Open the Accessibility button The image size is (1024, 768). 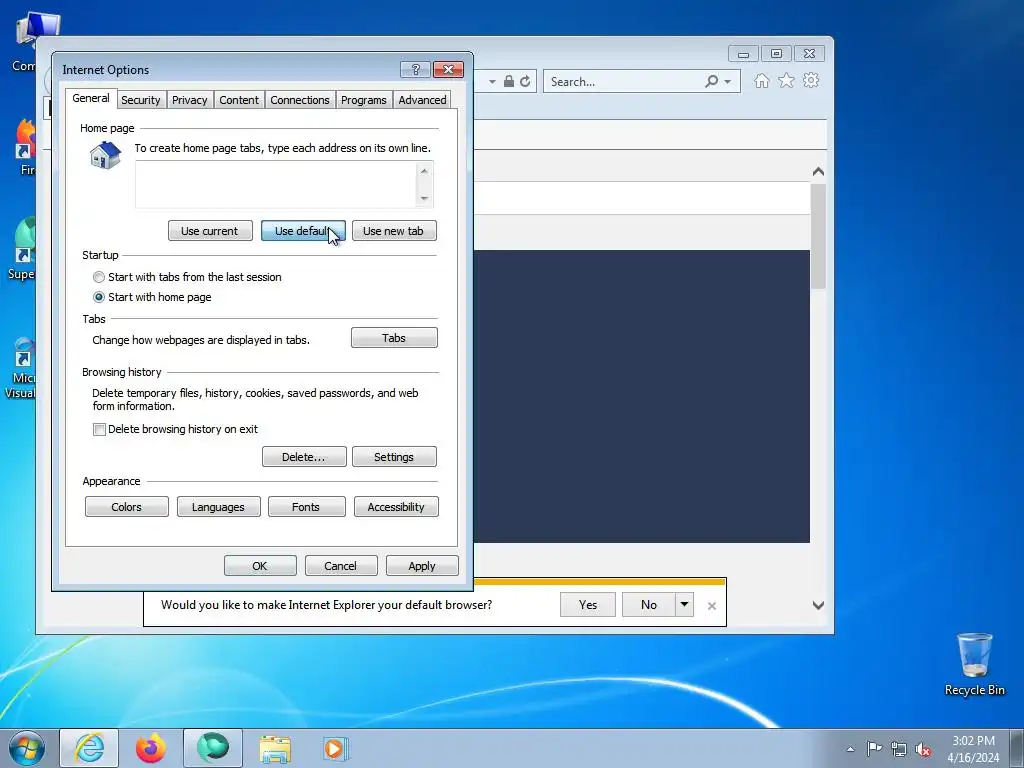click(396, 507)
